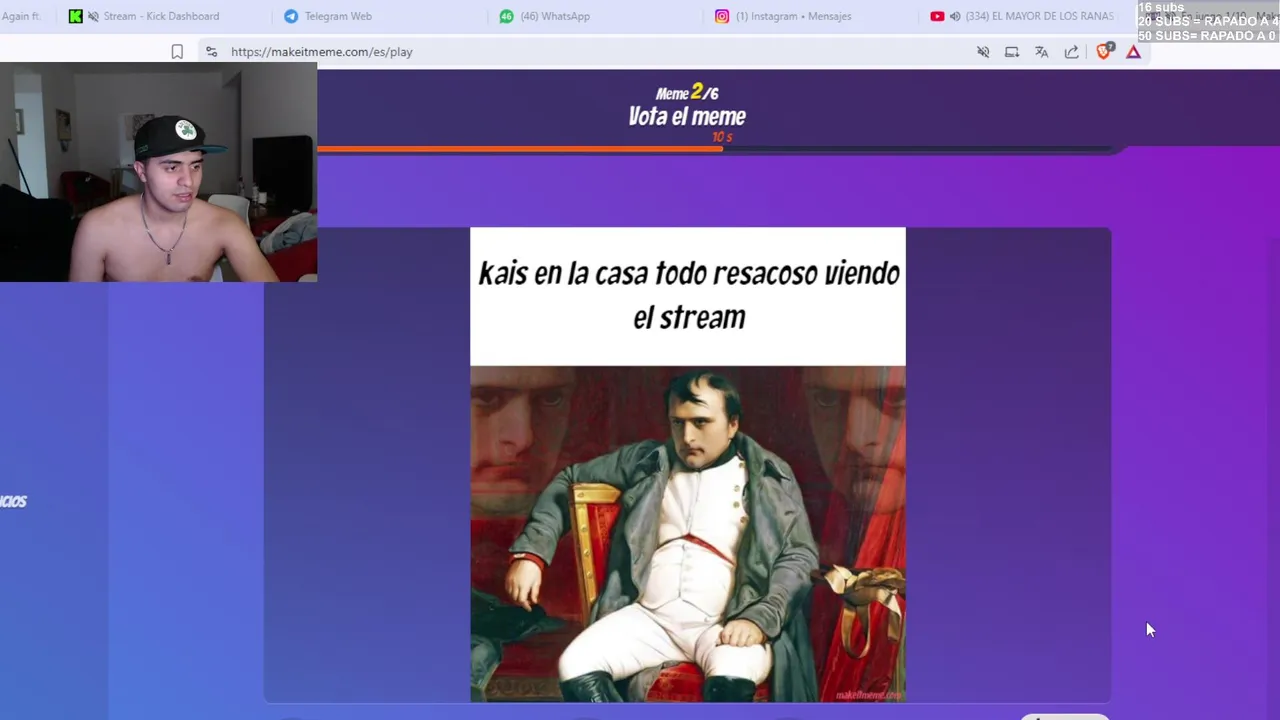1280x720 pixels.
Task: Click the streamer webcam overlay
Action: coord(158,172)
